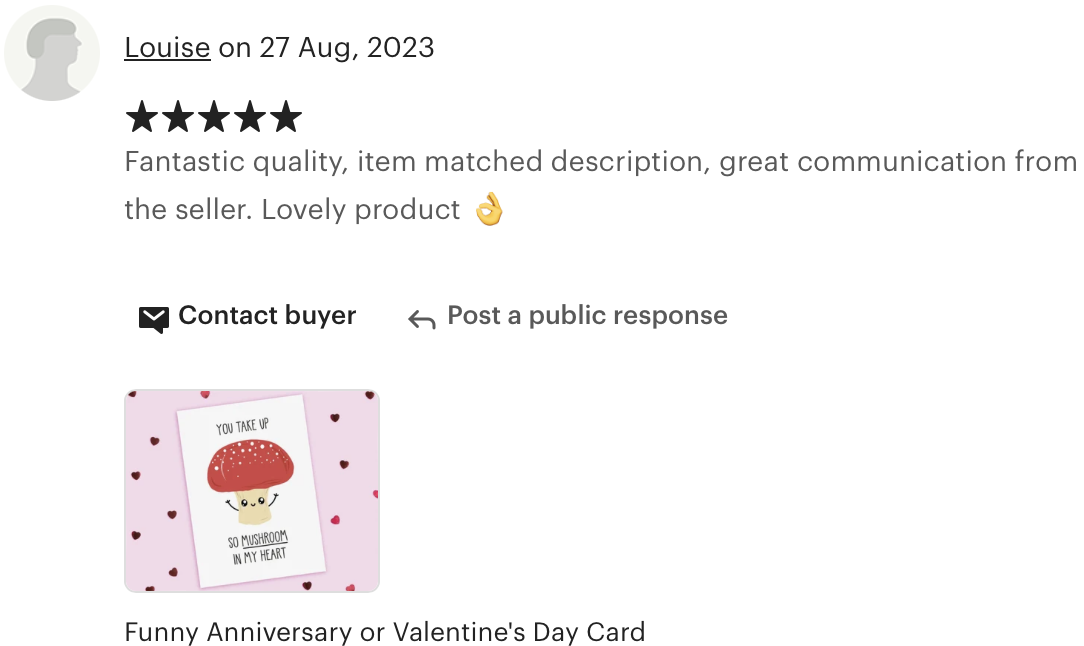Click the red mushroom illustration on the card
This screenshot has height=646, width=1084.
(x=251, y=479)
